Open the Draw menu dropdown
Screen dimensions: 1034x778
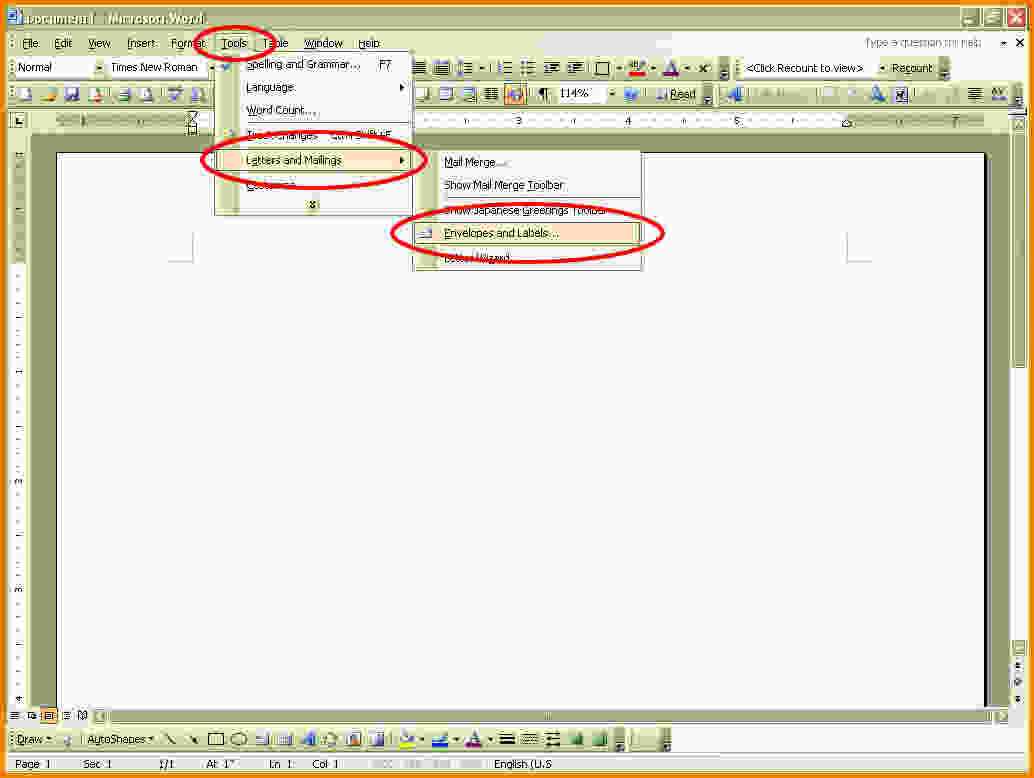tap(34, 739)
